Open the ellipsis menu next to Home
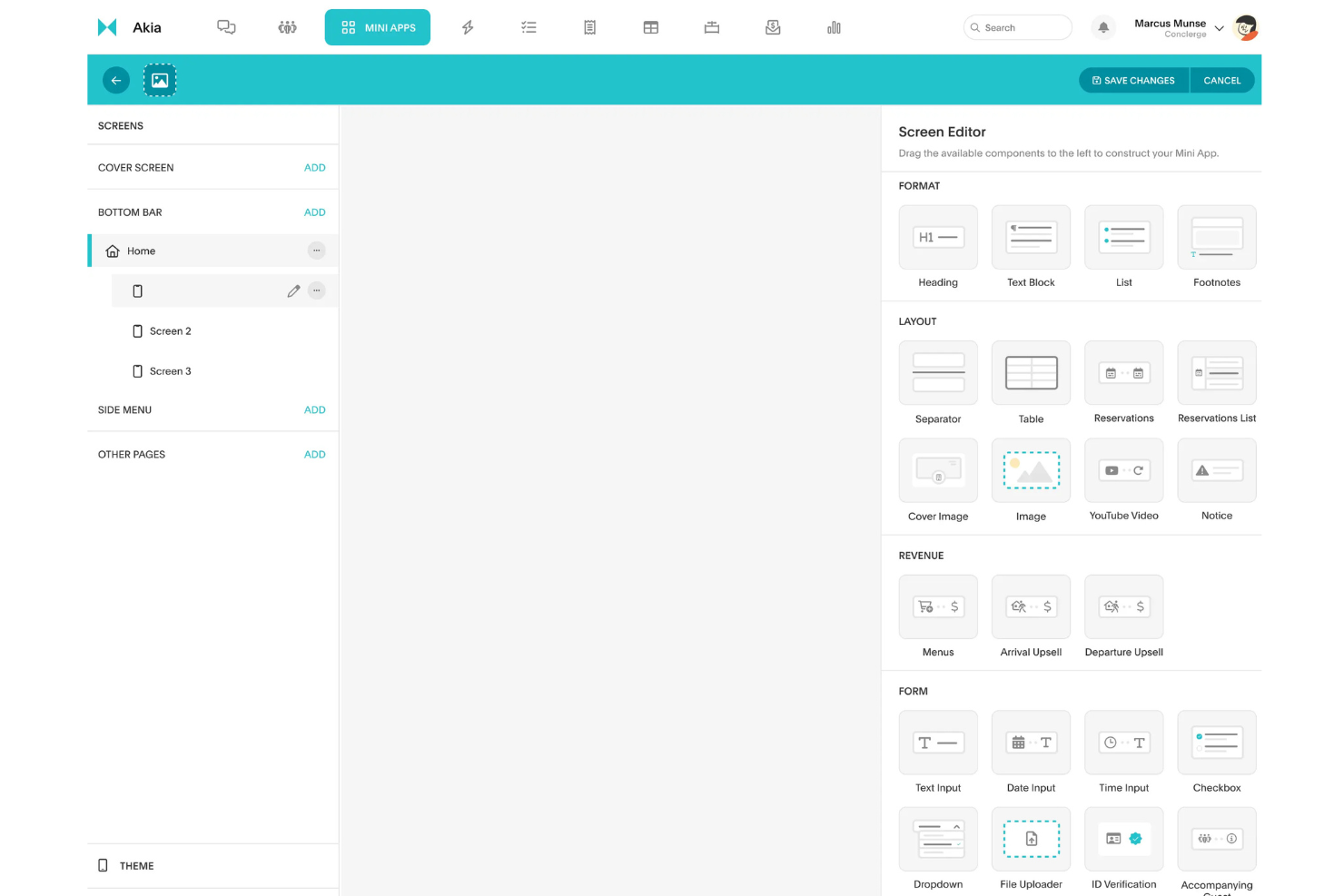Screen dimensions: 1344x896 tap(316, 251)
